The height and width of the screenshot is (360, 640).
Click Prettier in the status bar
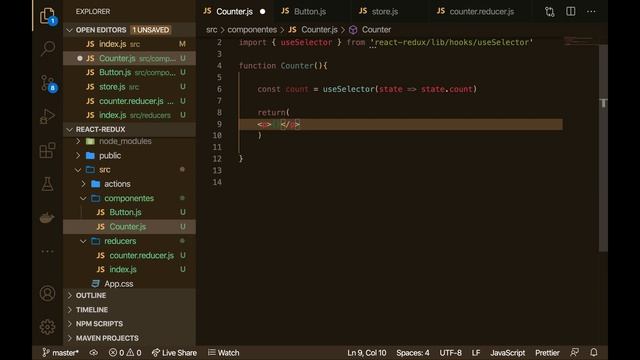pyautogui.click(x=547, y=353)
